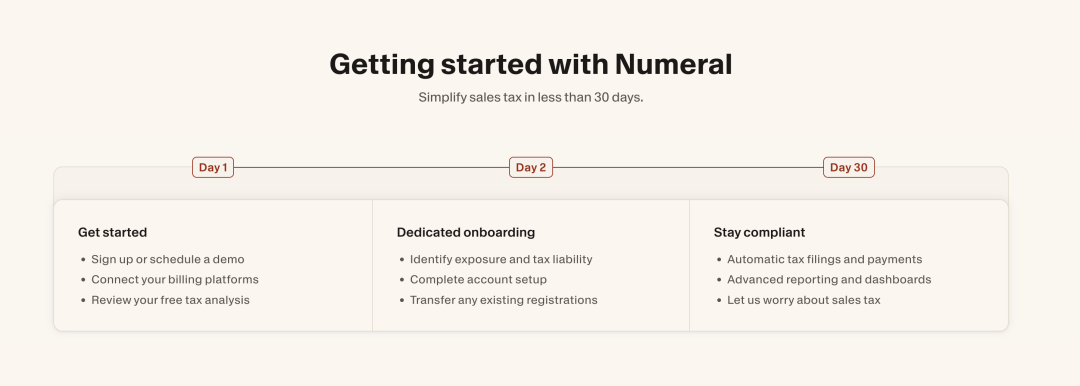This screenshot has width=1080, height=386.
Task: Select Transfer any existing registrations item
Action: coord(503,301)
